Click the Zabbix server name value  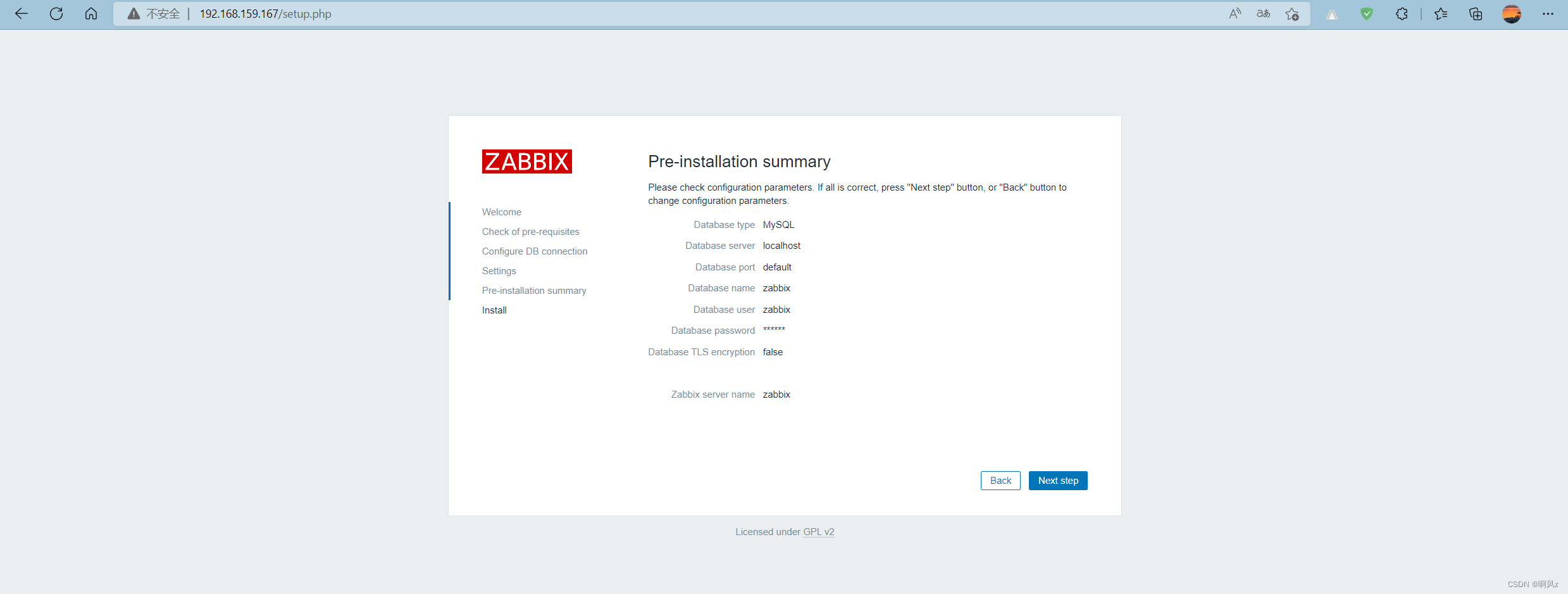point(776,395)
